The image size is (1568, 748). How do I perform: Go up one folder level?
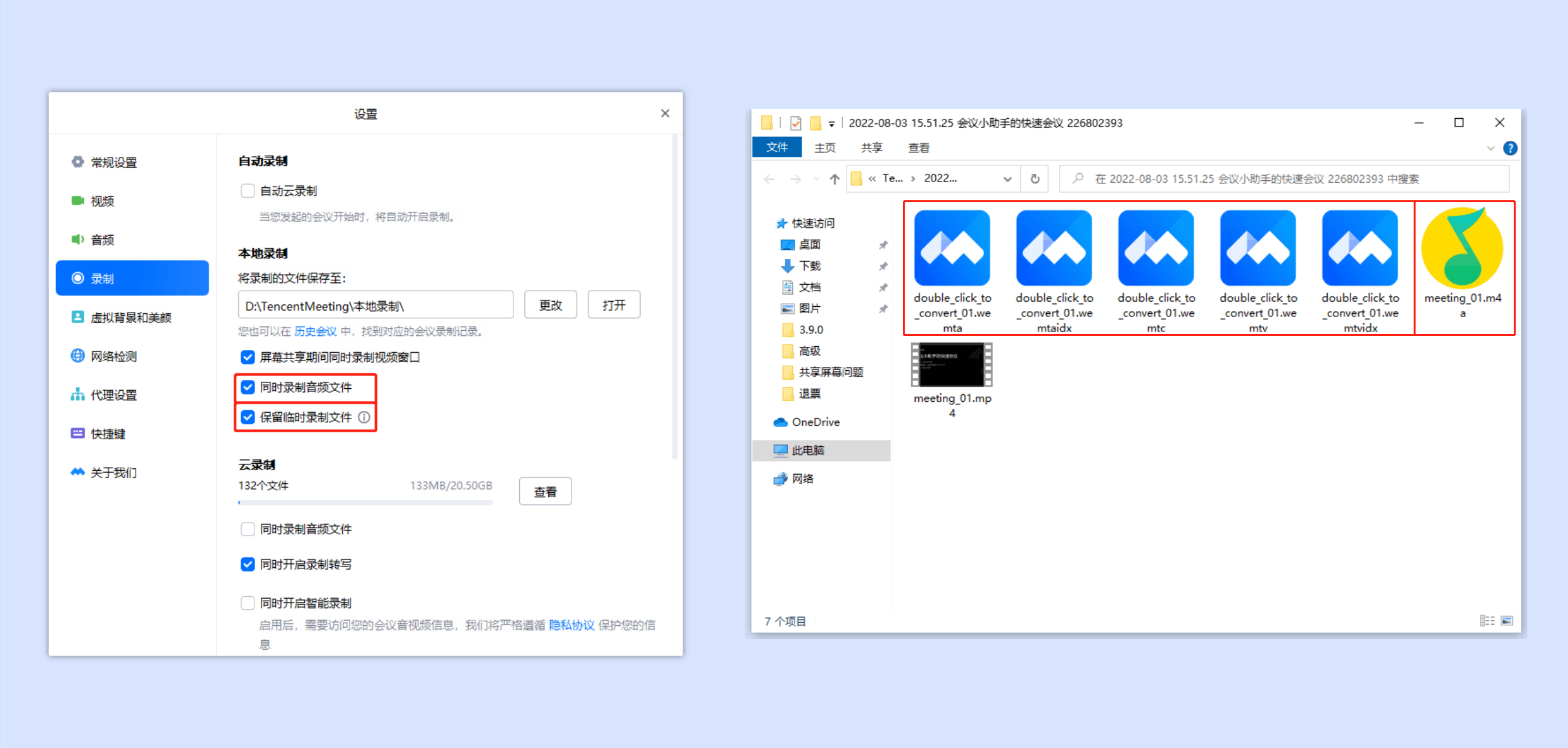click(834, 179)
